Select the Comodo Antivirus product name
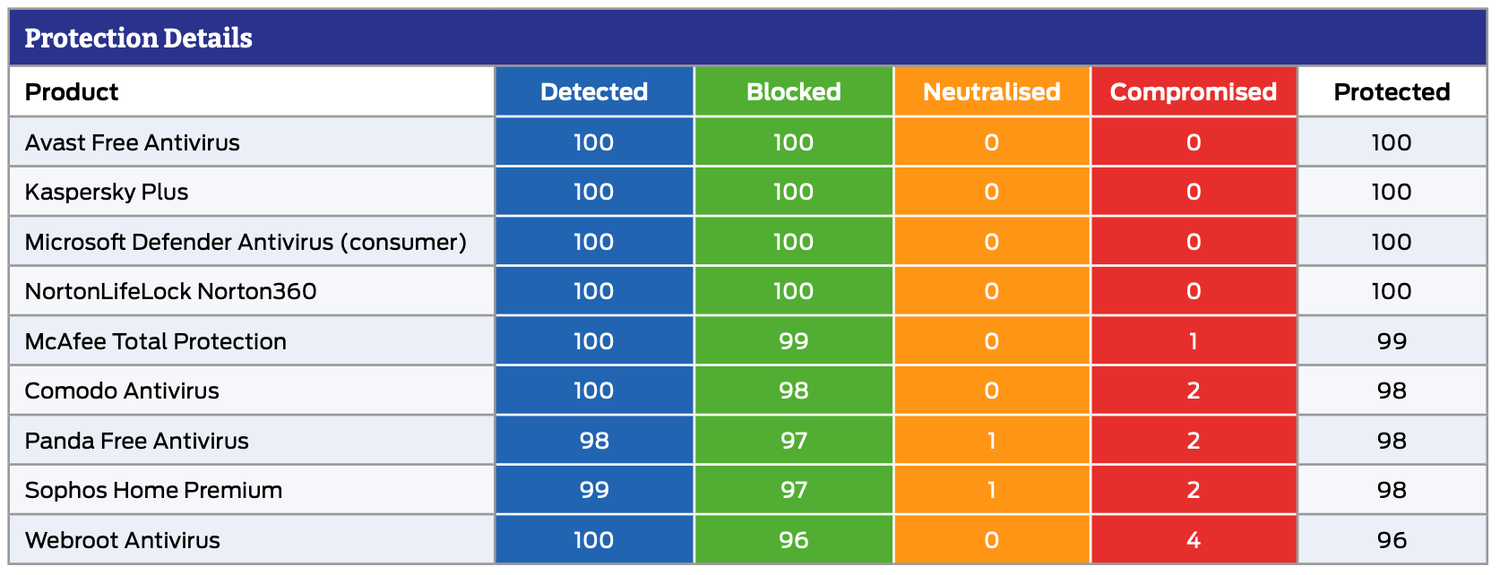Image resolution: width=1500 pixels, height=575 pixels. pyautogui.click(x=122, y=391)
